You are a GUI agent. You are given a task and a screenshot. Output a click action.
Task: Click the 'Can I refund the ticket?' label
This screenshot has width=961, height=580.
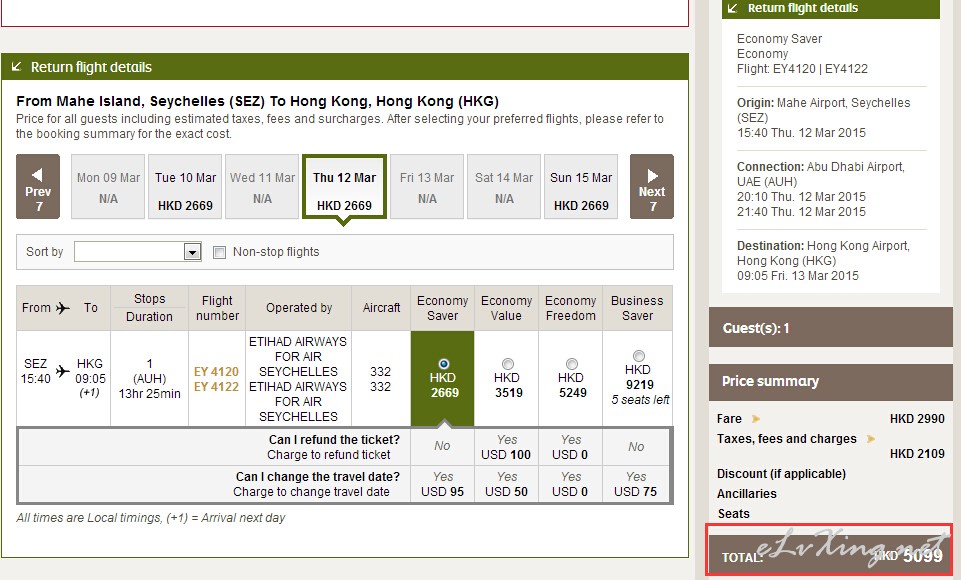pos(334,440)
